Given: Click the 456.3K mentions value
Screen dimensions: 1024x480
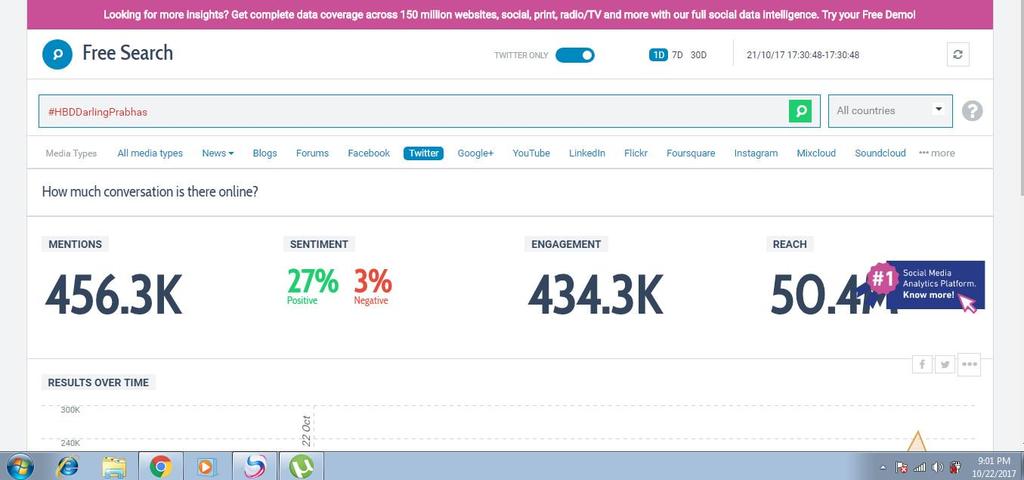Looking at the screenshot, I should [x=114, y=295].
